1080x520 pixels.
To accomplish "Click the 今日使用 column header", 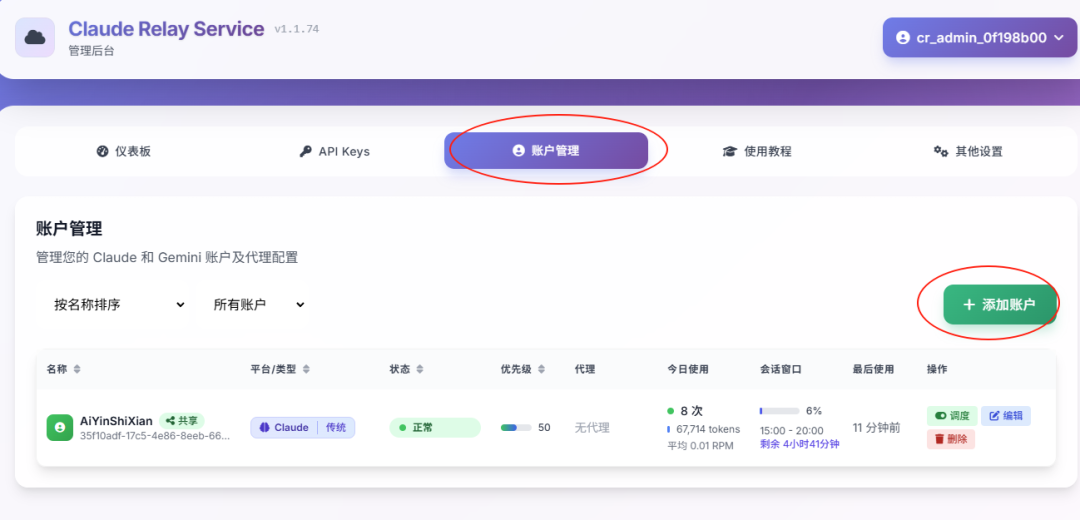I will [687, 369].
